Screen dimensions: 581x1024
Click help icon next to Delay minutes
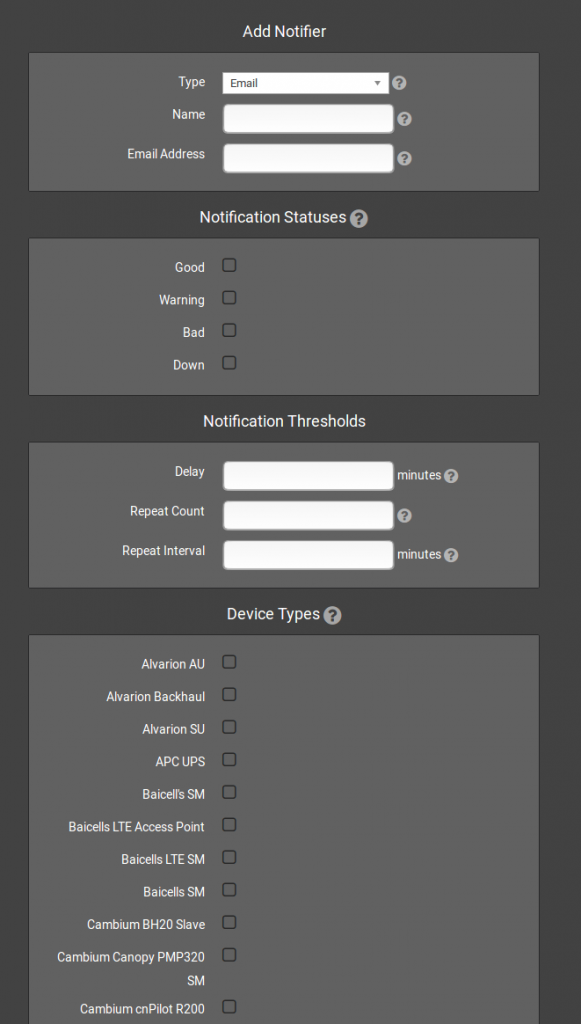click(x=451, y=476)
